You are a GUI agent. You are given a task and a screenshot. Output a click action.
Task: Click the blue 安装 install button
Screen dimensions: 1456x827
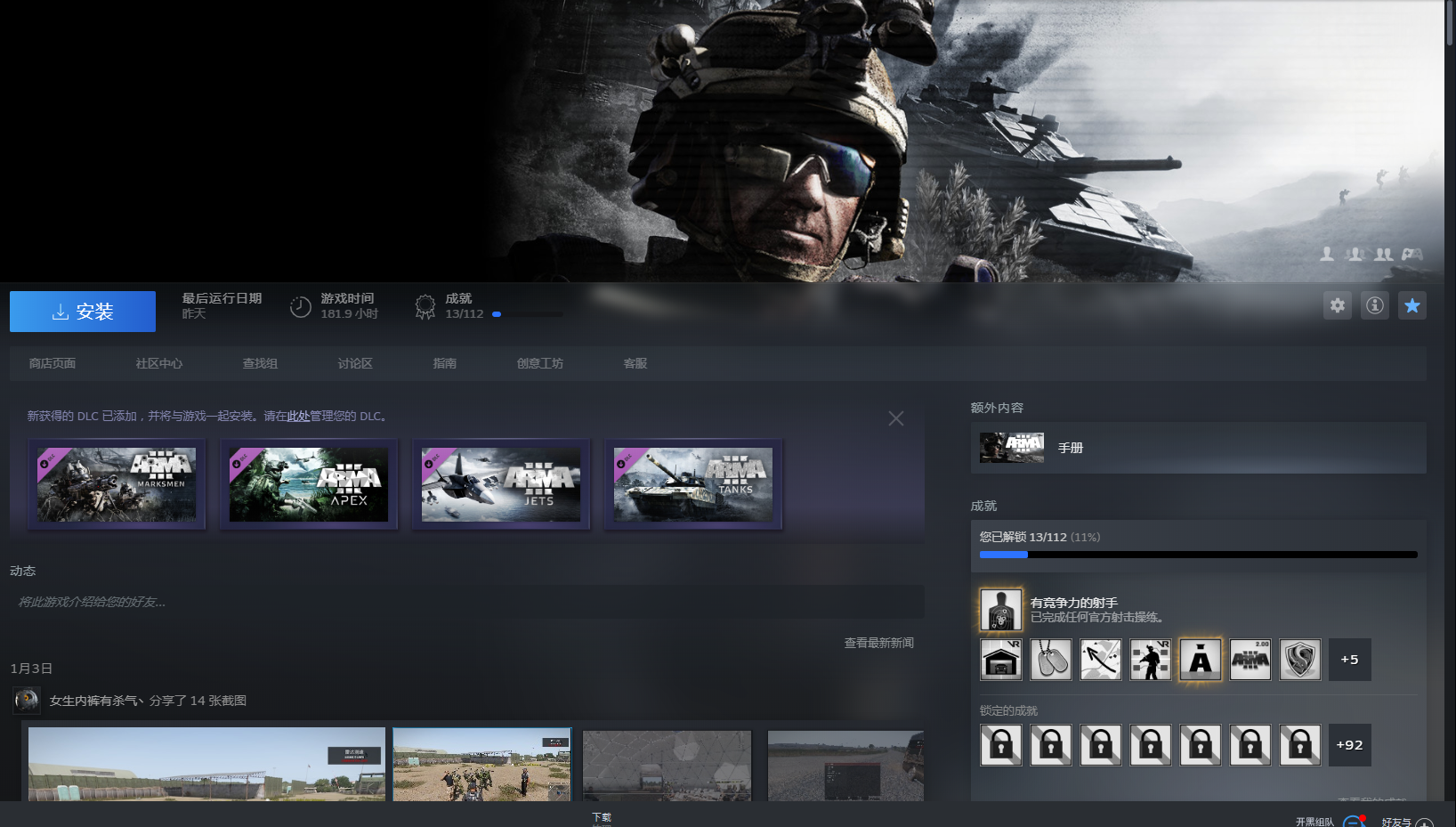pyautogui.click(x=83, y=312)
